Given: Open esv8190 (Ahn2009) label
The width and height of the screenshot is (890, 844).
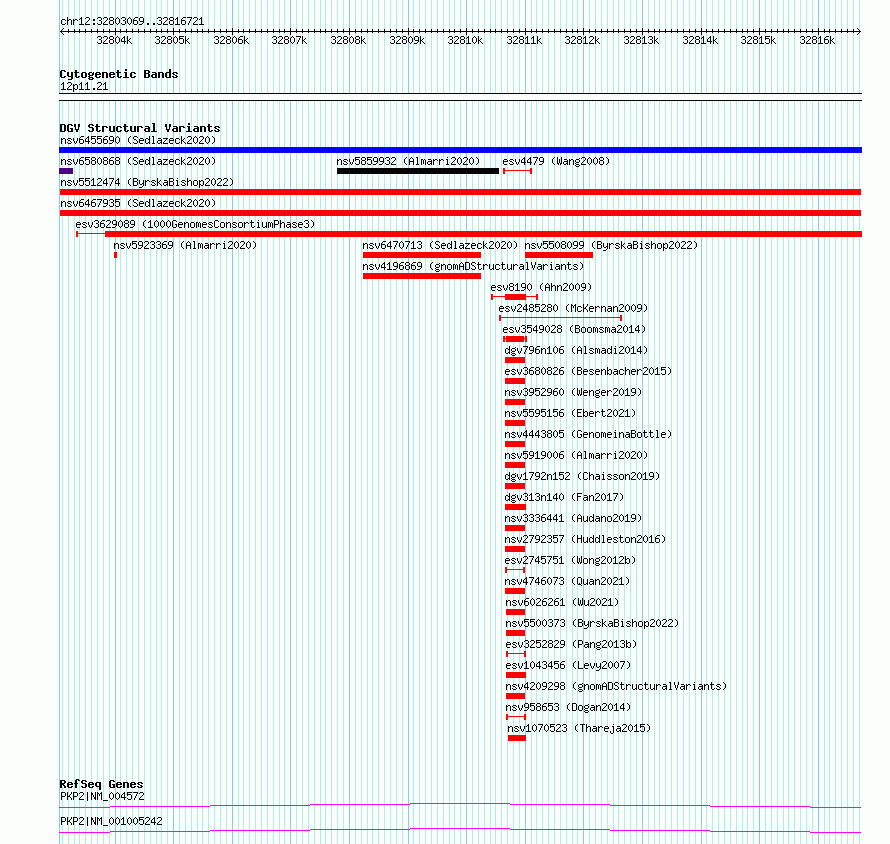Looking at the screenshot, I should point(541,287).
